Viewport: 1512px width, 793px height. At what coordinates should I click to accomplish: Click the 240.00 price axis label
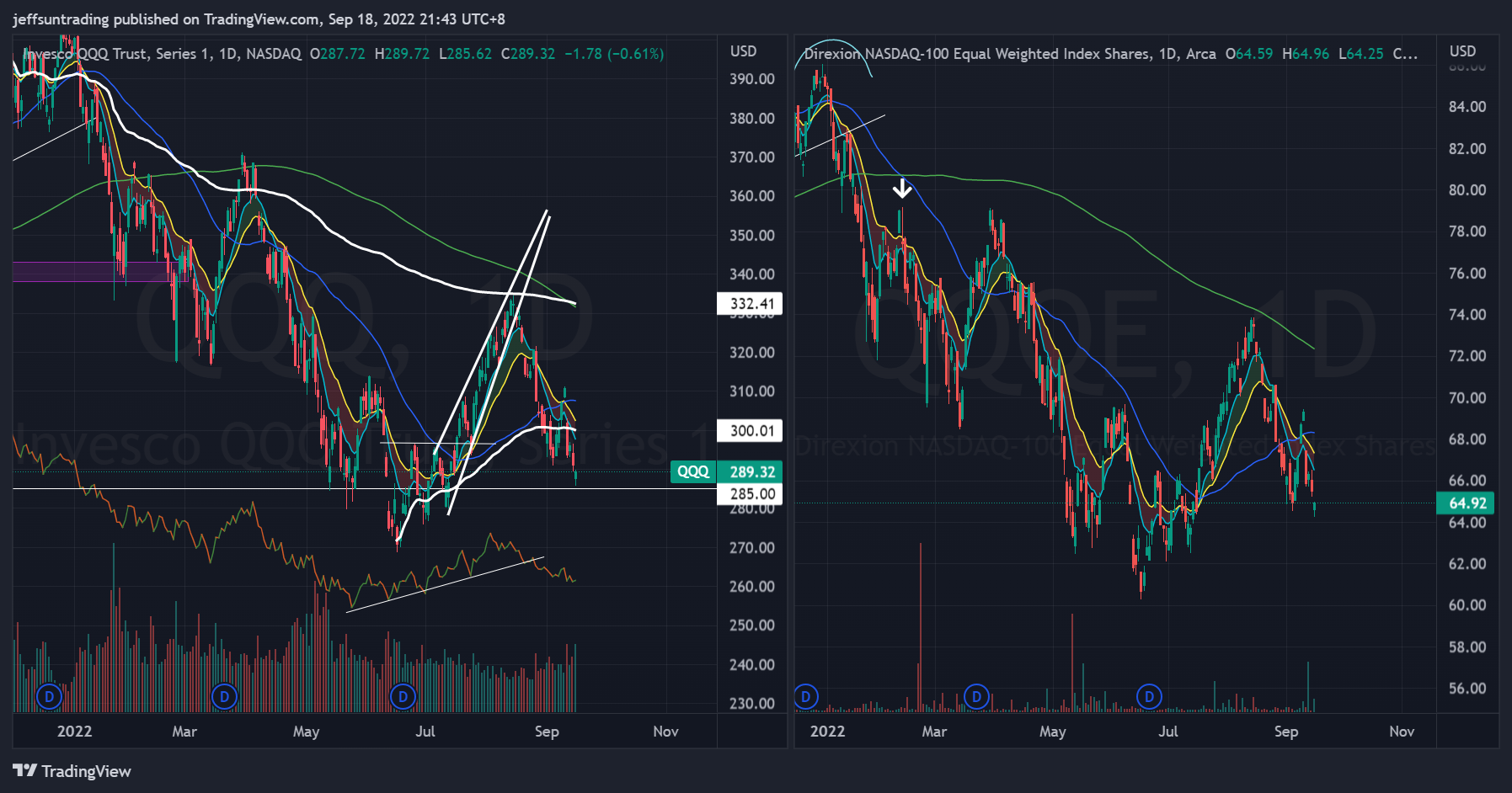[x=752, y=665]
